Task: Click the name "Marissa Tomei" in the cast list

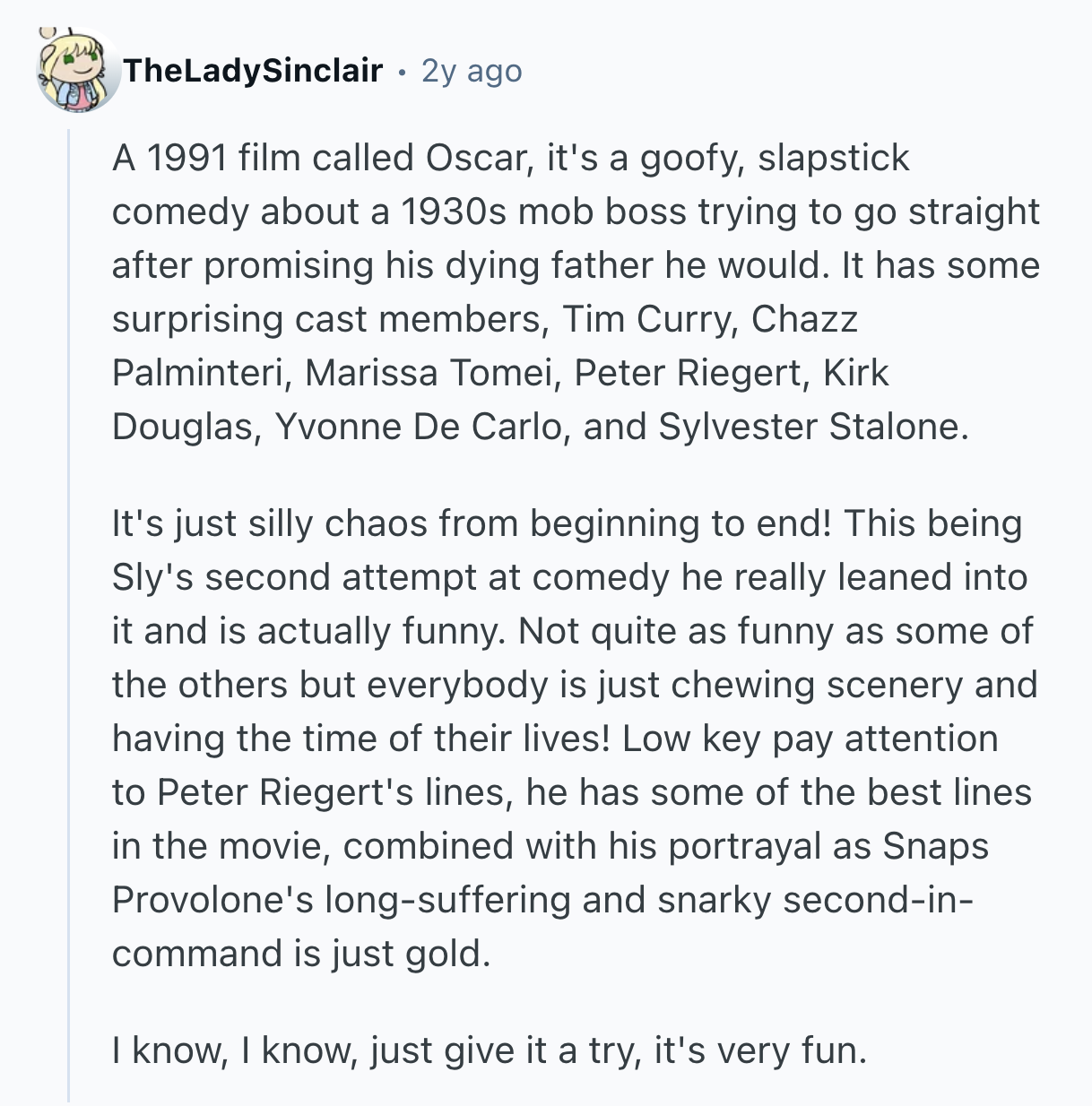Action: point(428,373)
